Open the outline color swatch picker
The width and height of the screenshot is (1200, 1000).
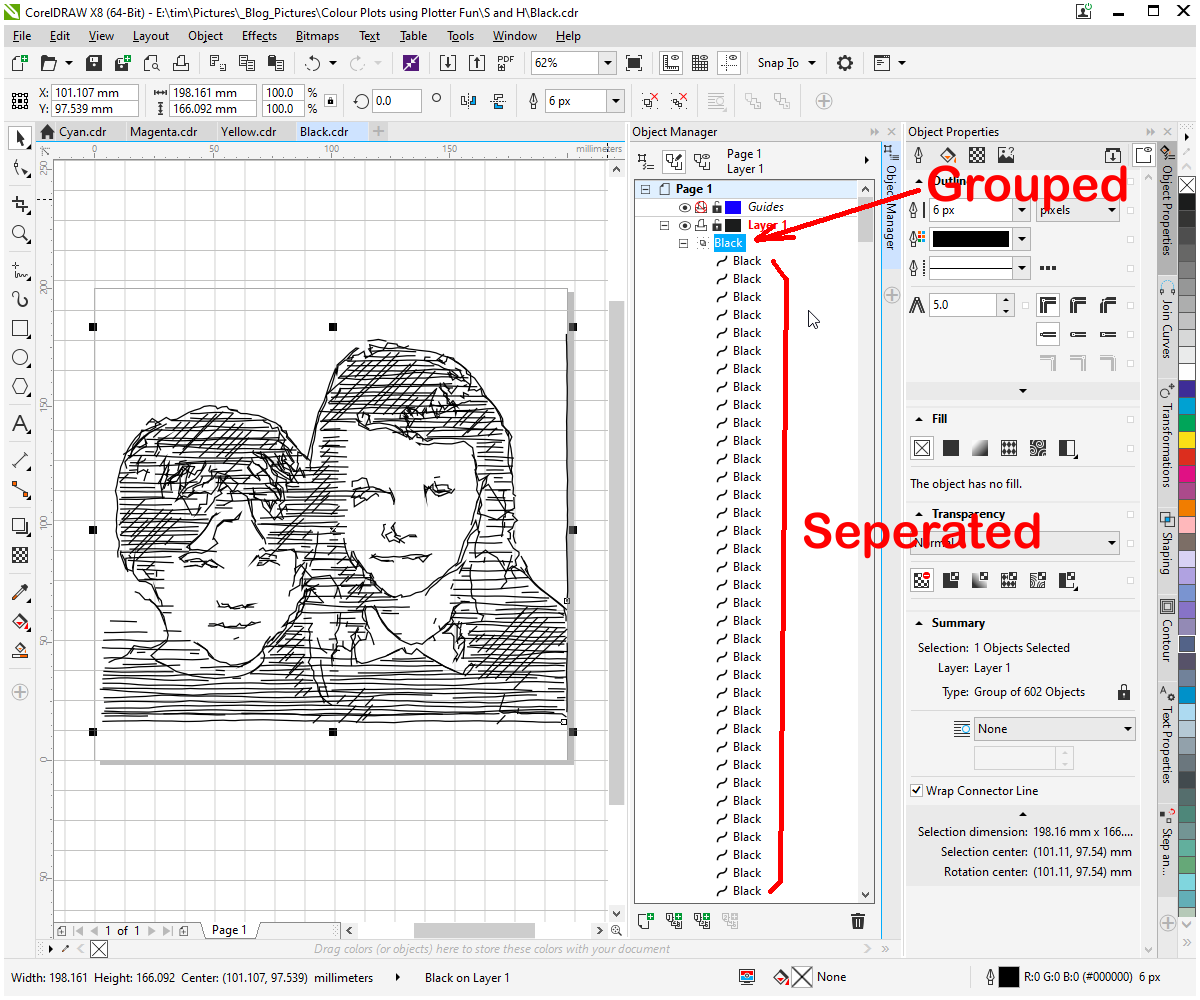pos(1022,238)
